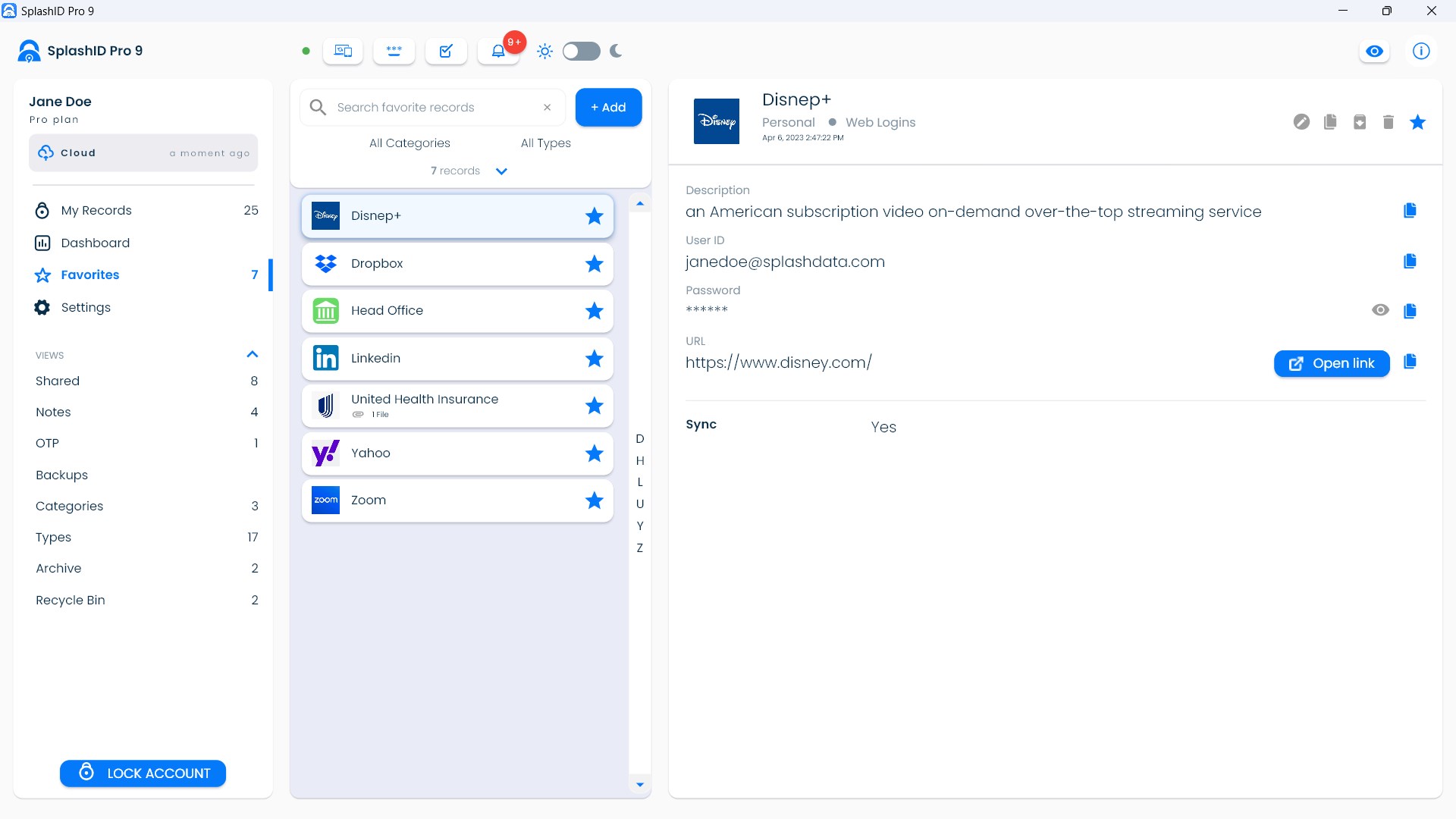The height and width of the screenshot is (819, 1456).
Task: Click the edit pencil icon for Disnep+
Action: coord(1301,122)
